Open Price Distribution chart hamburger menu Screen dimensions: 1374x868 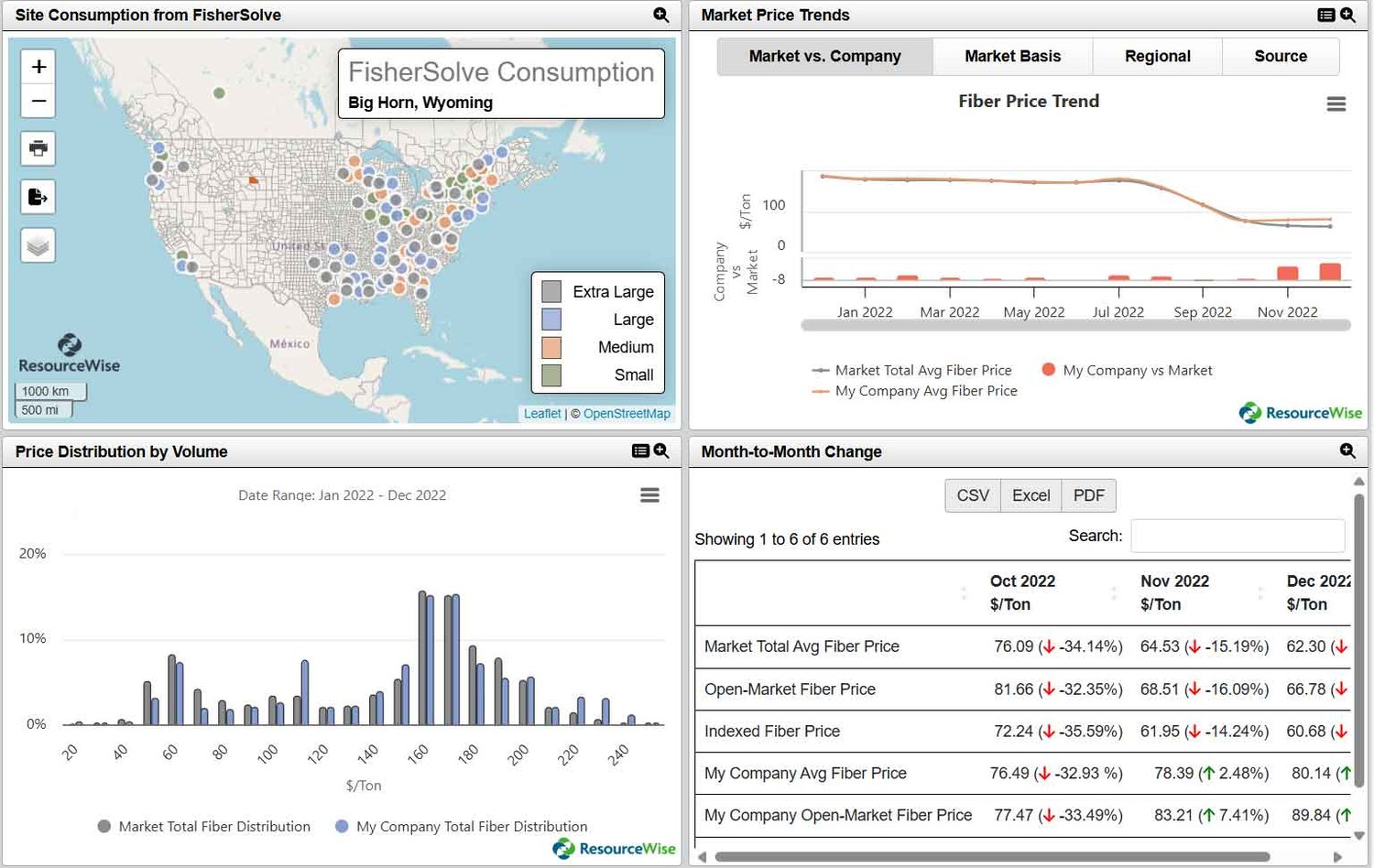pos(649,495)
